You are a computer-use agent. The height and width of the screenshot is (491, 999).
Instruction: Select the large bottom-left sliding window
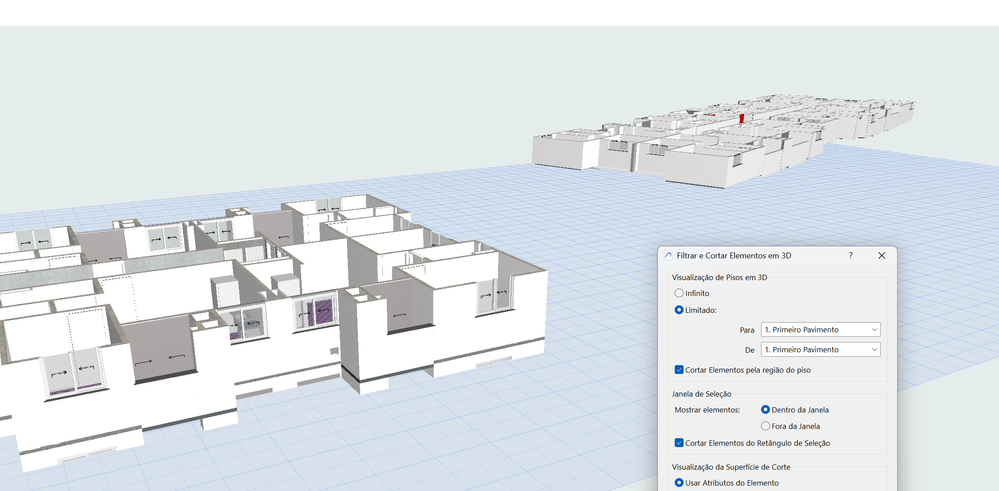click(70, 372)
